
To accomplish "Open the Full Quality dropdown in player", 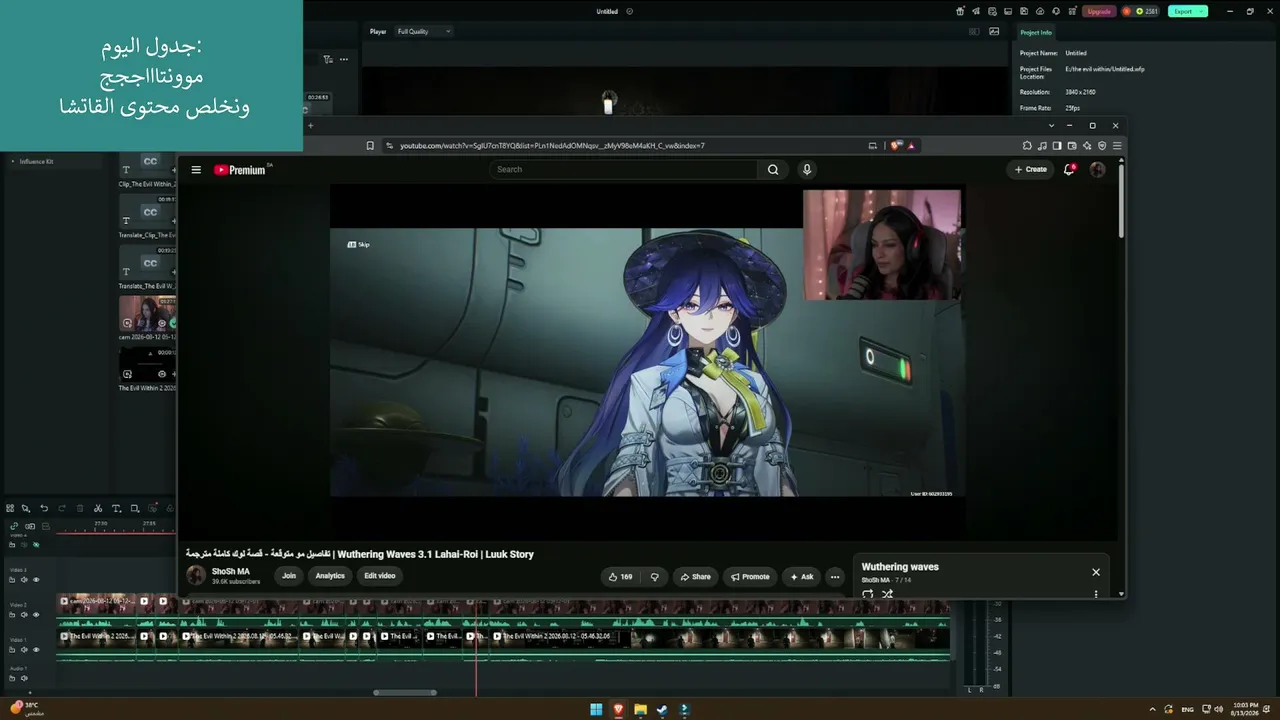I will click(424, 31).
